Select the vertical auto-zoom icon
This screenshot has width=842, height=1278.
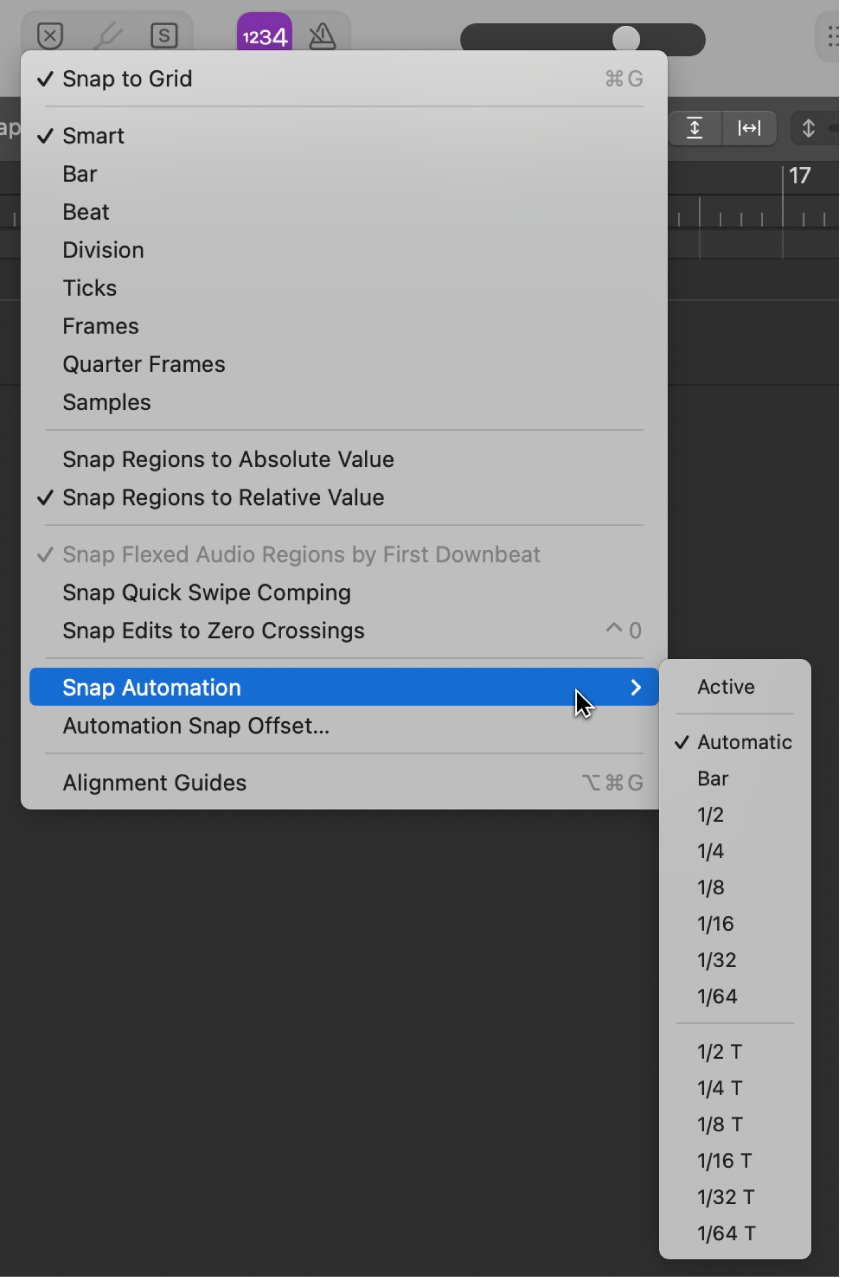pyautogui.click(x=694, y=128)
